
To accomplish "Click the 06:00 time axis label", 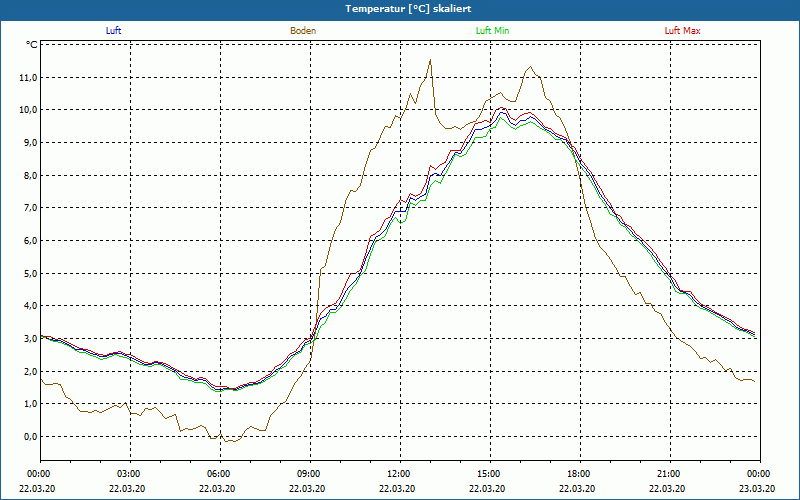I will point(218,474).
